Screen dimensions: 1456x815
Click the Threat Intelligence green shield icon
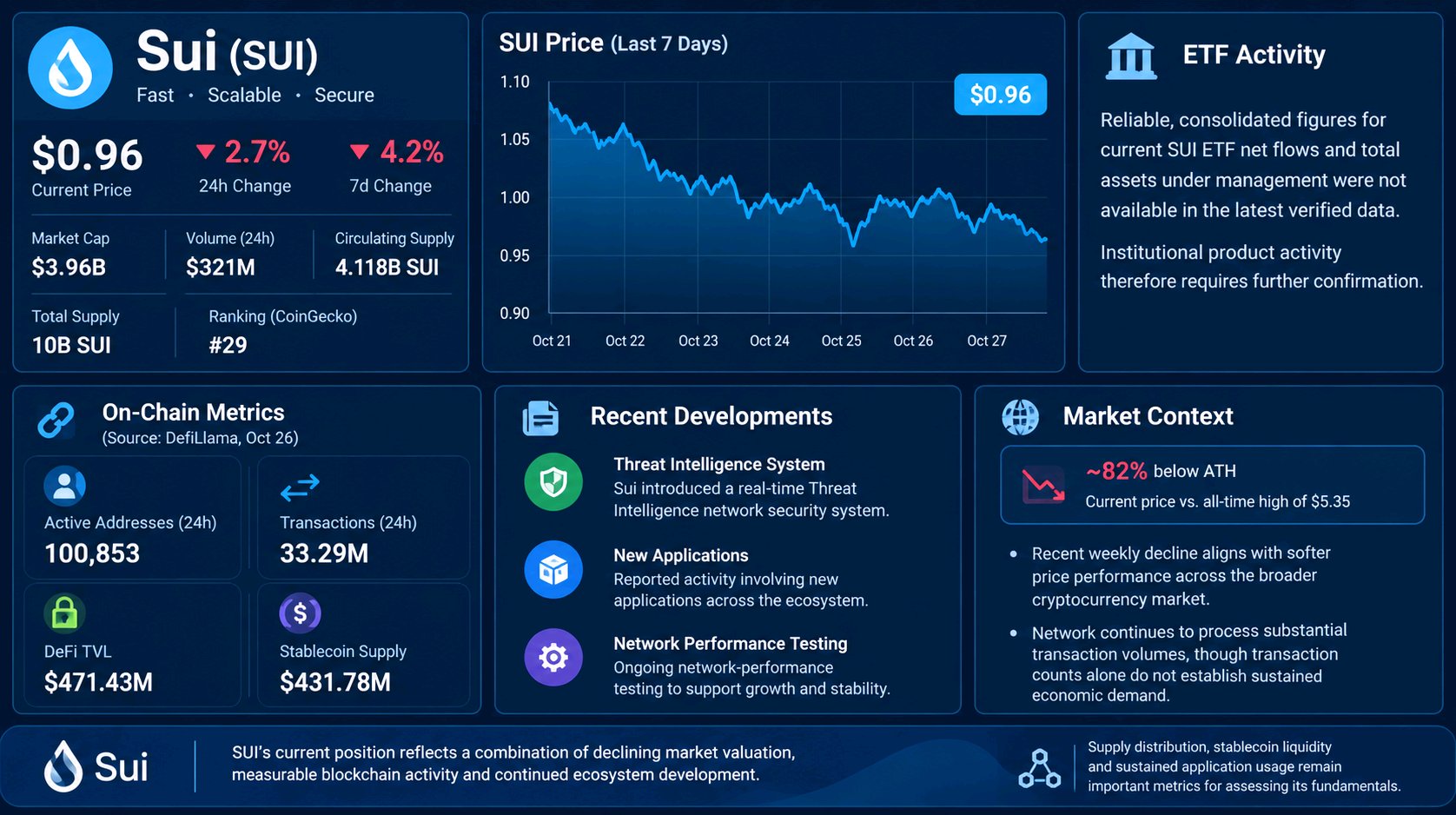tap(553, 481)
